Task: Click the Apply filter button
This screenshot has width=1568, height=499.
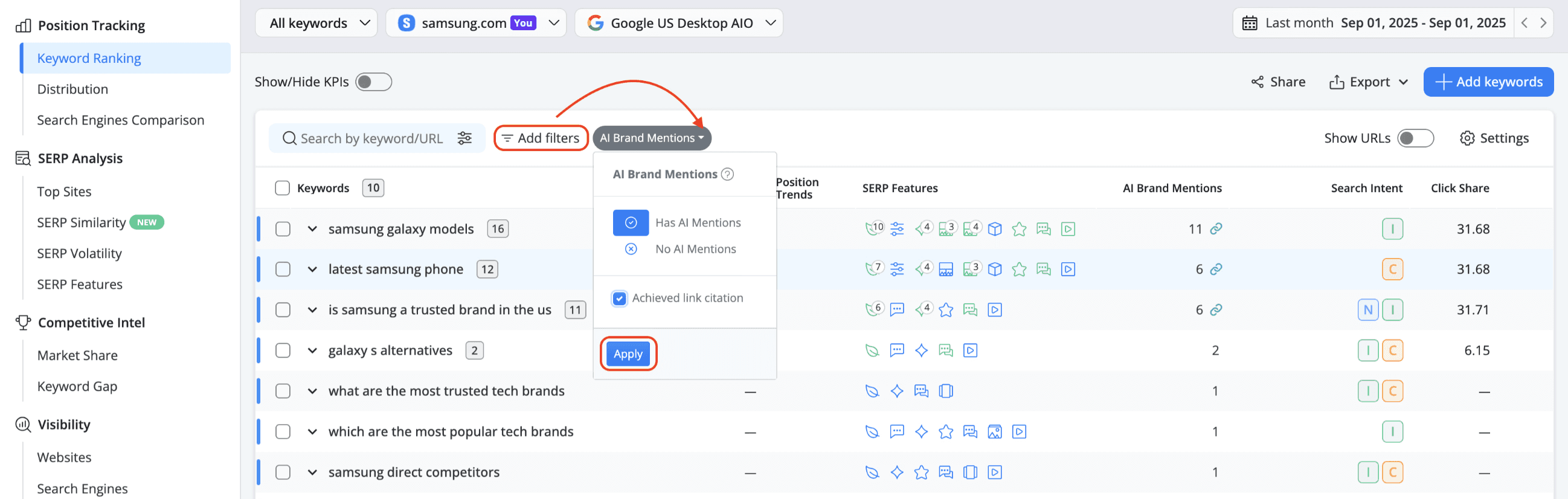Action: (x=628, y=353)
